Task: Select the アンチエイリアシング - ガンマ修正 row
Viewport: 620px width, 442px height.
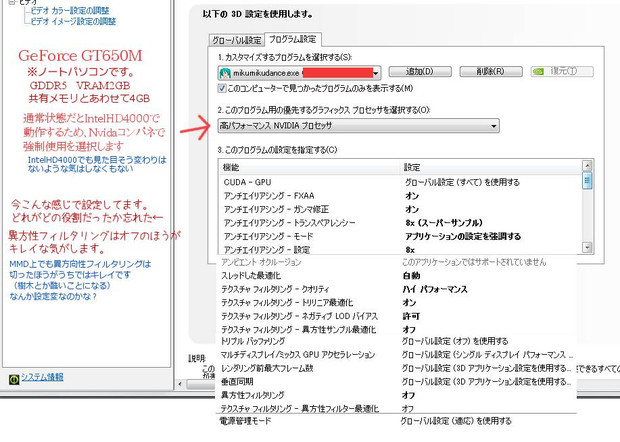Action: pyautogui.click(x=400, y=209)
